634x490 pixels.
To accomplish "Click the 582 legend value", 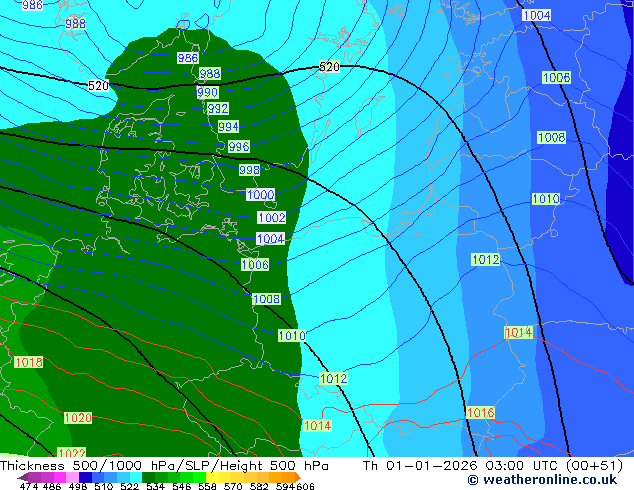I will coord(259,486).
